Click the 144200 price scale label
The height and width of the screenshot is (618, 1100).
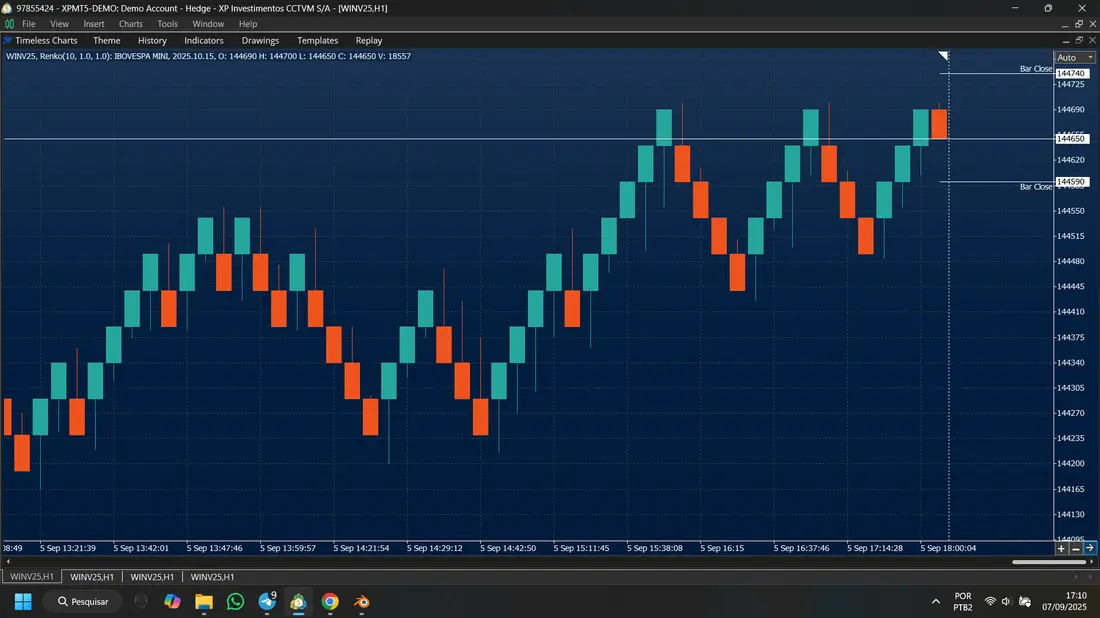click(x=1071, y=464)
